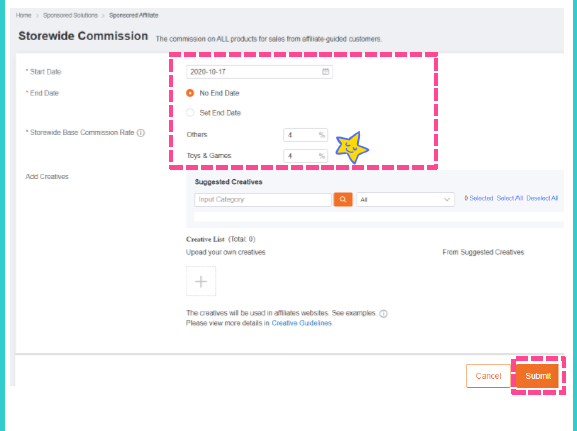
Task: Click the Select All link
Action: (510, 198)
